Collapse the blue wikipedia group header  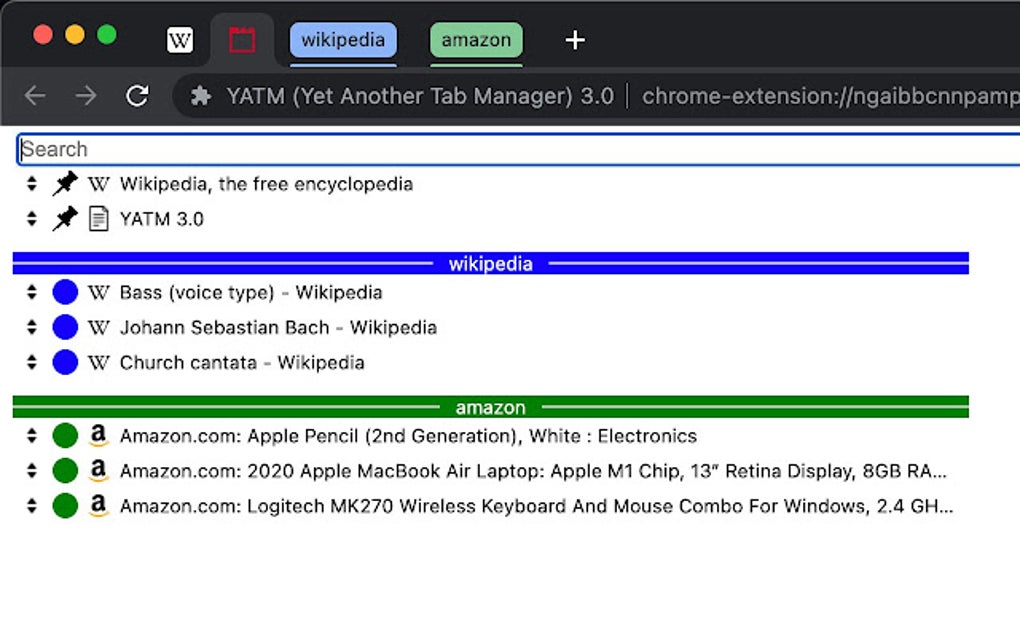click(x=490, y=264)
